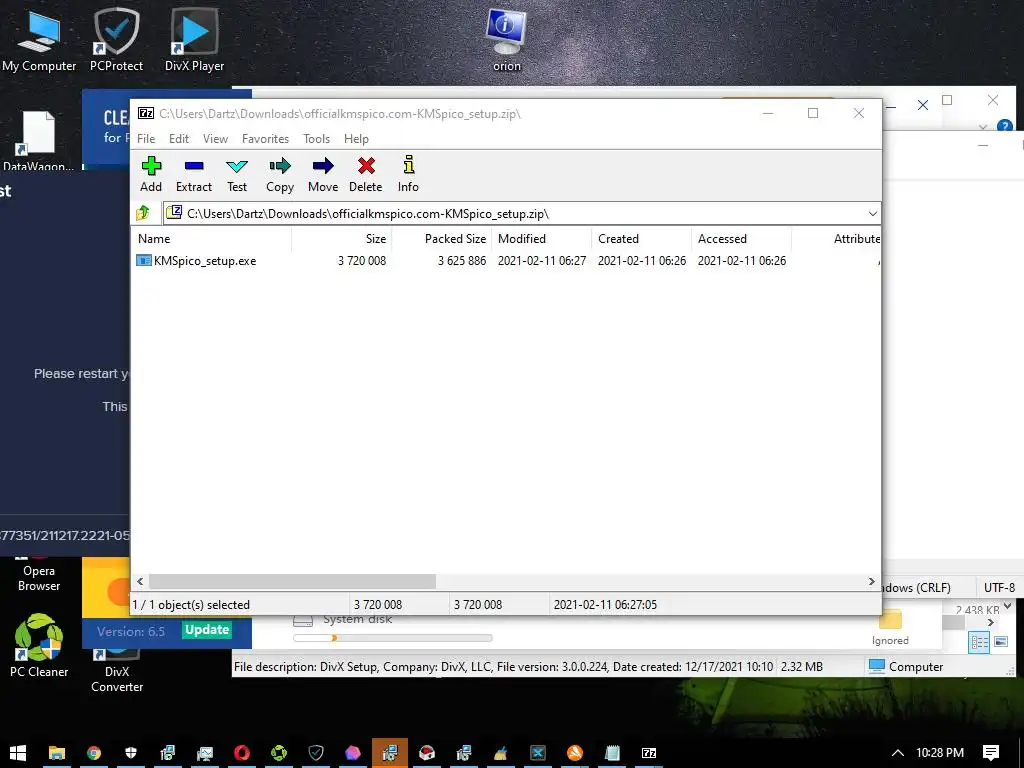
Task: Click the Update button in the background window
Action: pos(206,630)
